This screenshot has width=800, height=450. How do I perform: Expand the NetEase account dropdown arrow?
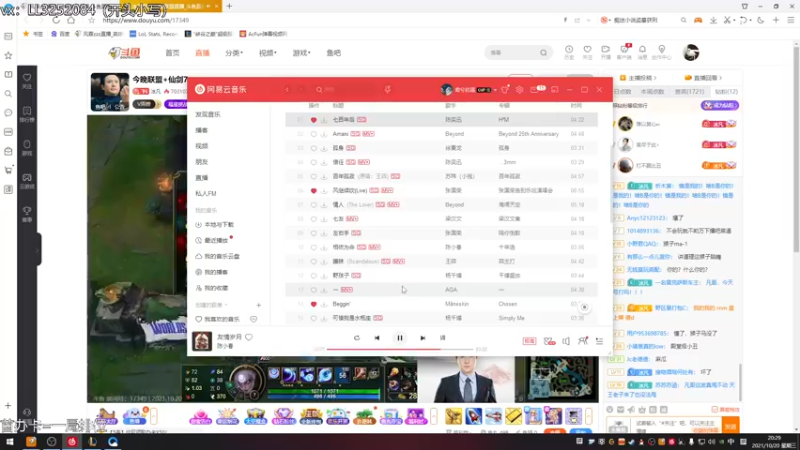pos(495,90)
